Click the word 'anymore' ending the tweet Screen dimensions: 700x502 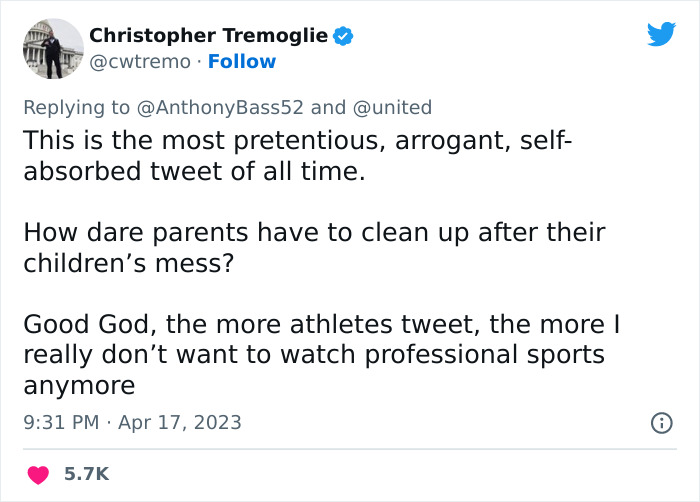click(x=78, y=385)
